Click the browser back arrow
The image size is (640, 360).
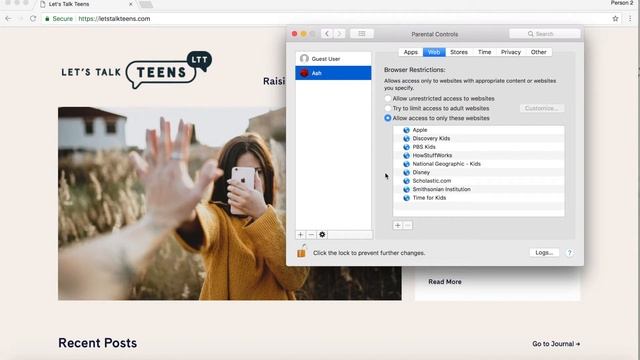coord(9,19)
